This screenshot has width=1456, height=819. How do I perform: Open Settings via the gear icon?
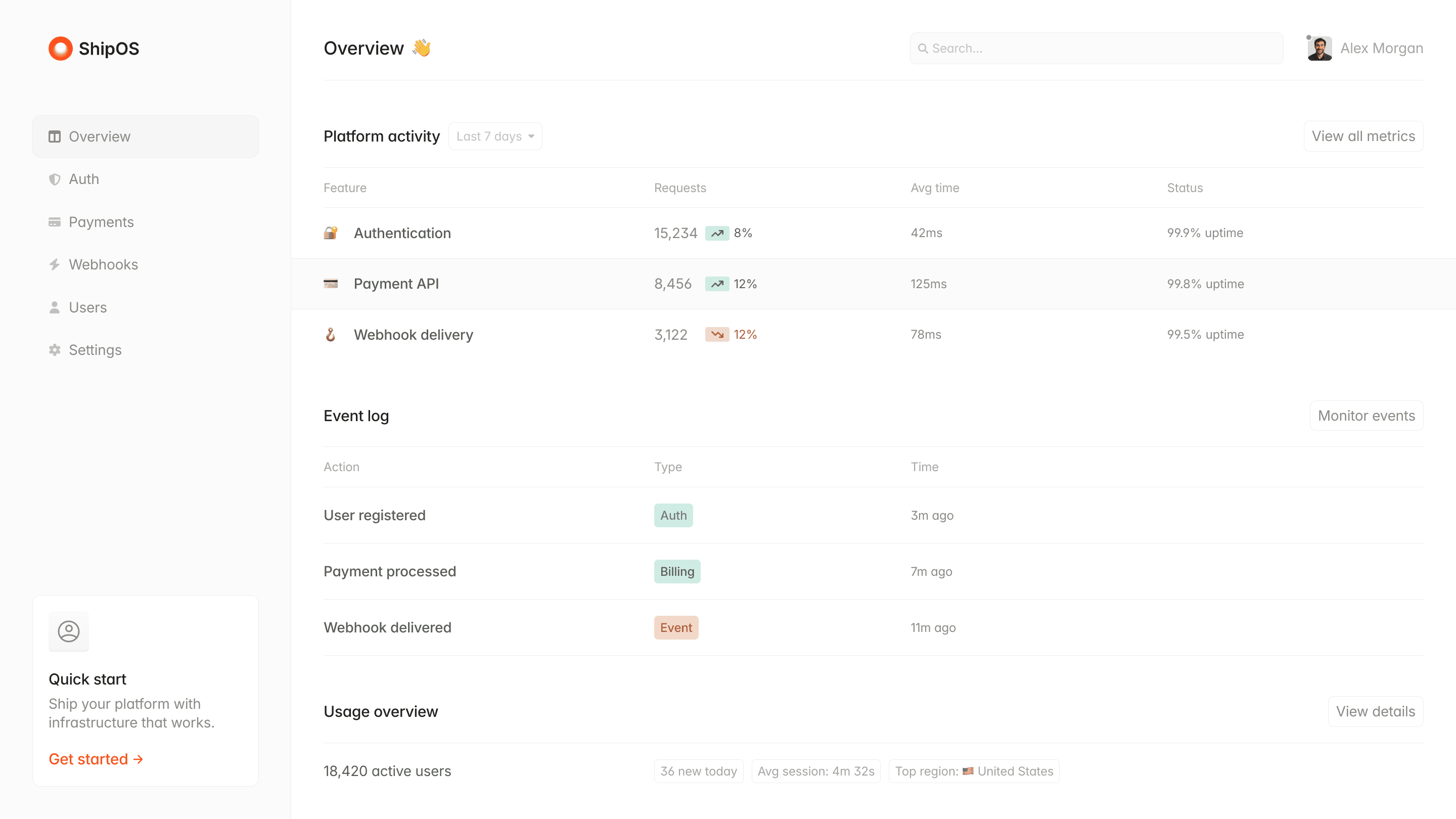(54, 350)
